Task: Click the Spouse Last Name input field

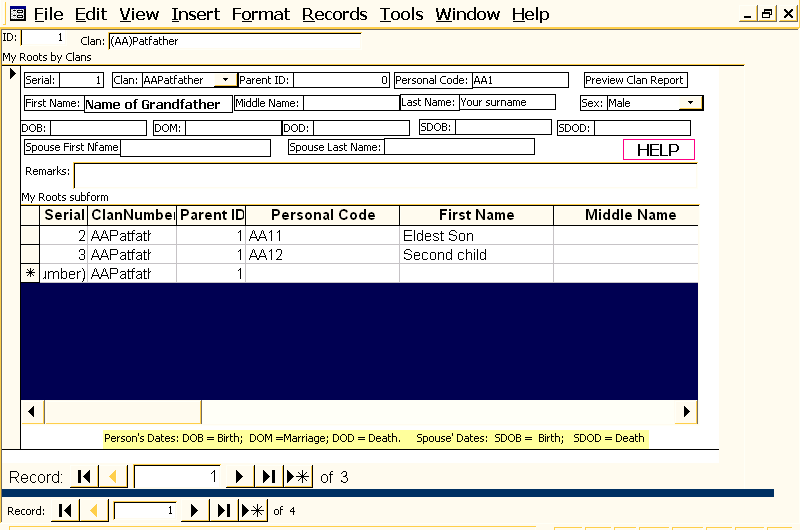Action: click(x=459, y=147)
